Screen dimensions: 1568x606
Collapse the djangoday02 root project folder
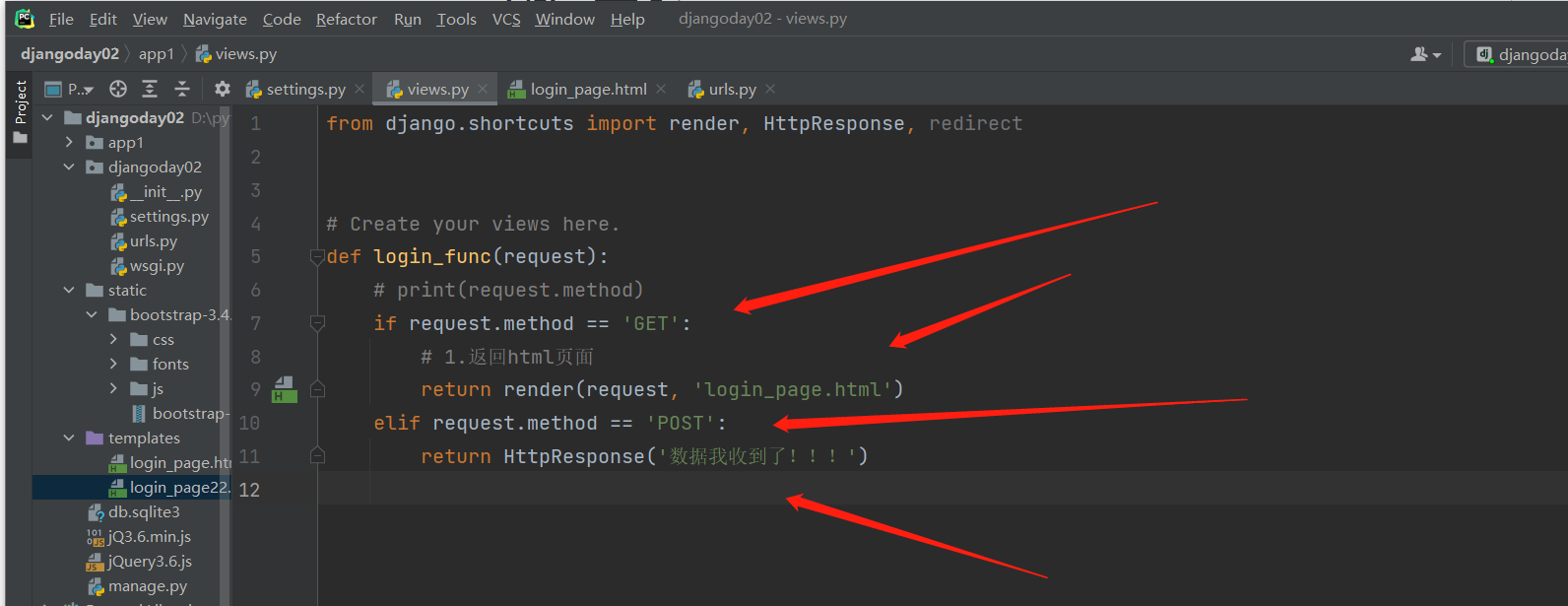coord(47,117)
